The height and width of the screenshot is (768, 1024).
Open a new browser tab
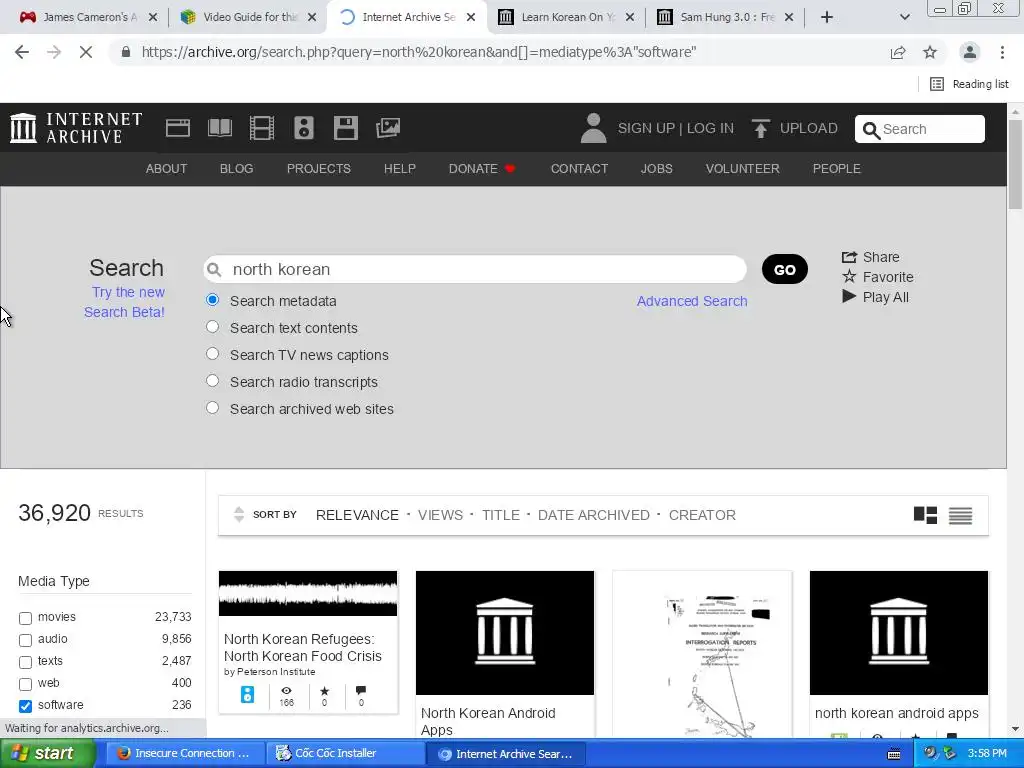coord(827,17)
